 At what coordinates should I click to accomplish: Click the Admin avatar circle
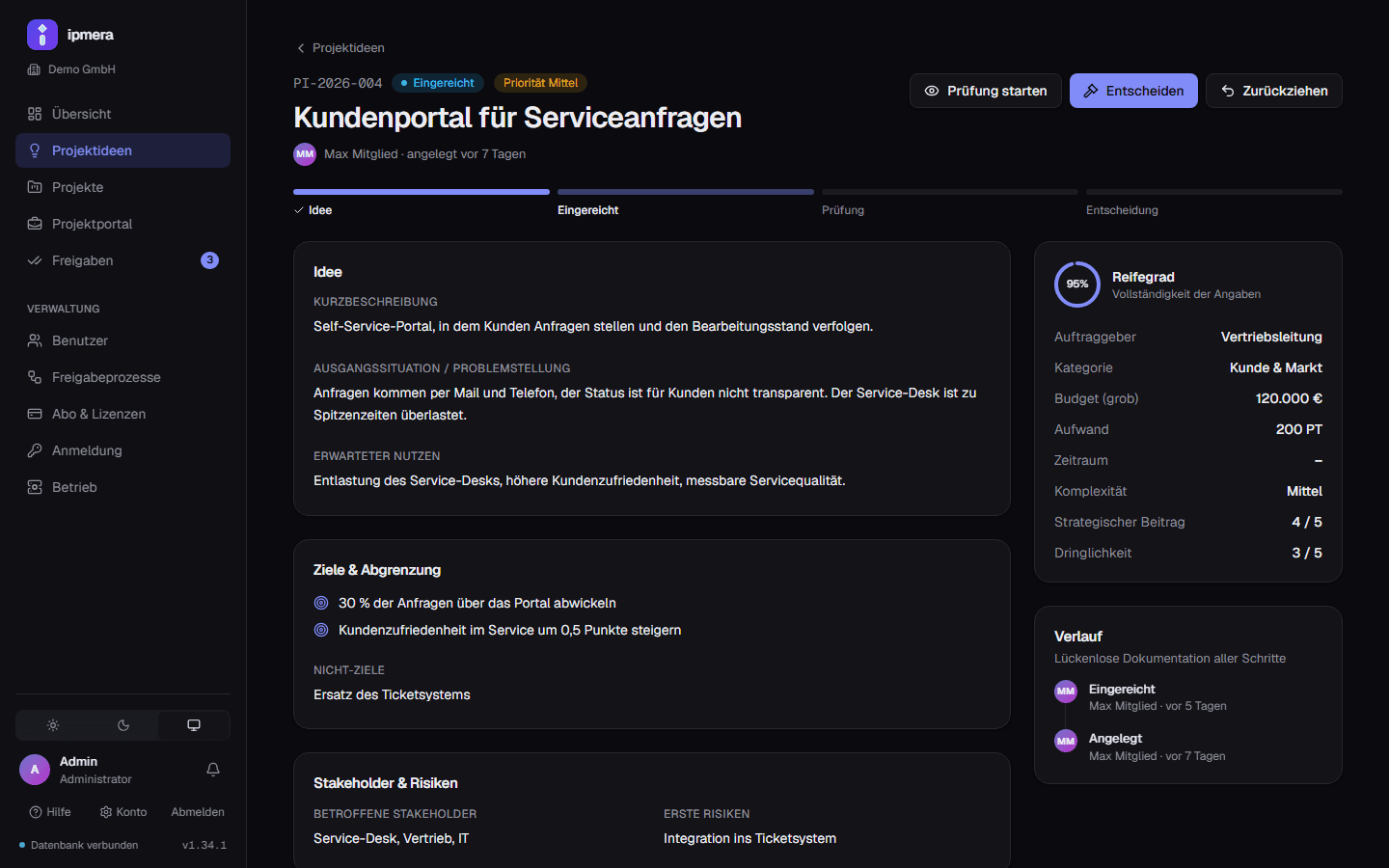35,770
